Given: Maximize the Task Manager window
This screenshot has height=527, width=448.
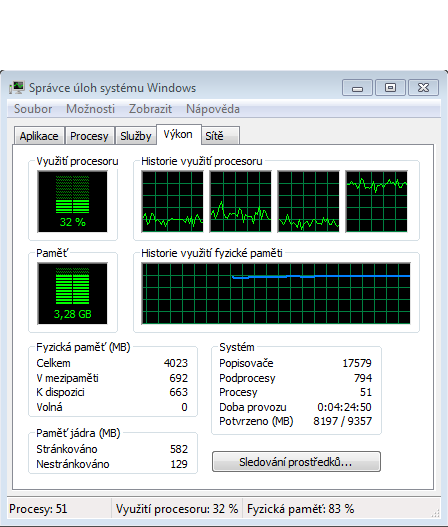Looking at the screenshot, I should point(390,88).
